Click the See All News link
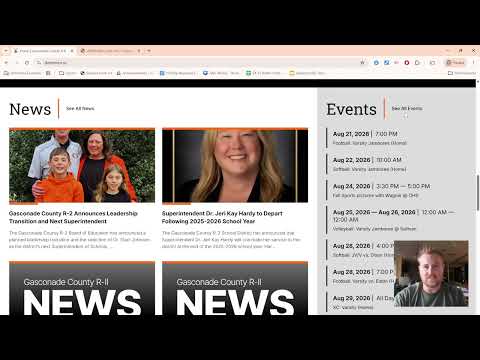This screenshot has width=480, height=360. click(x=80, y=109)
